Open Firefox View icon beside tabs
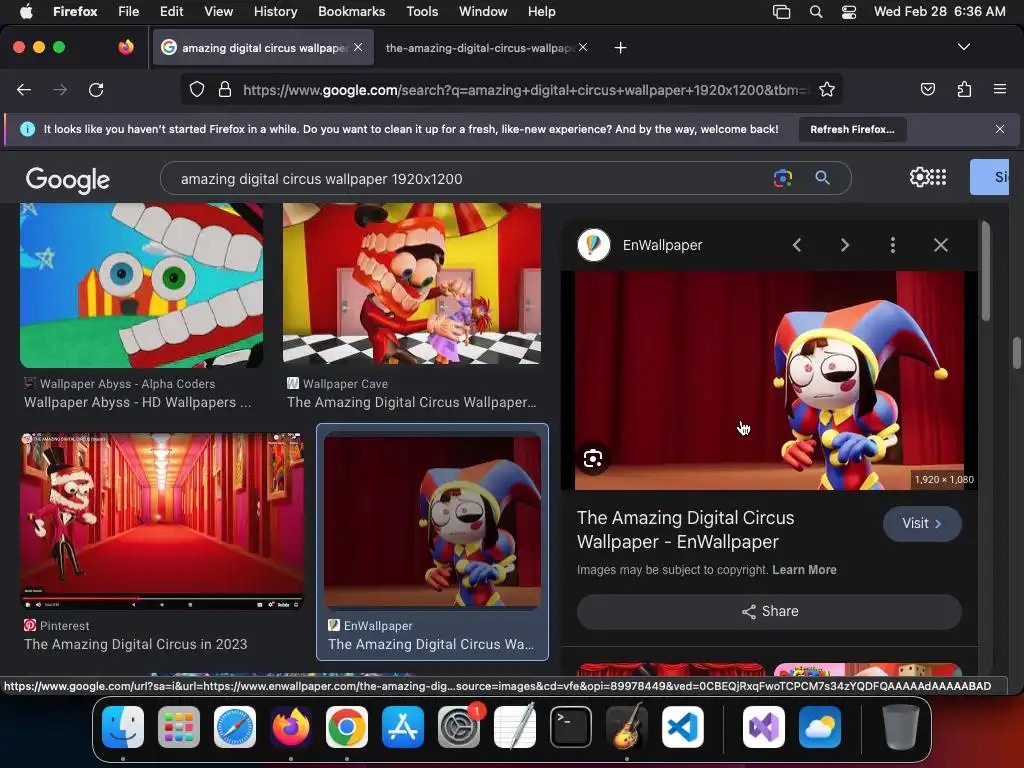The height and width of the screenshot is (768, 1024). [x=126, y=47]
